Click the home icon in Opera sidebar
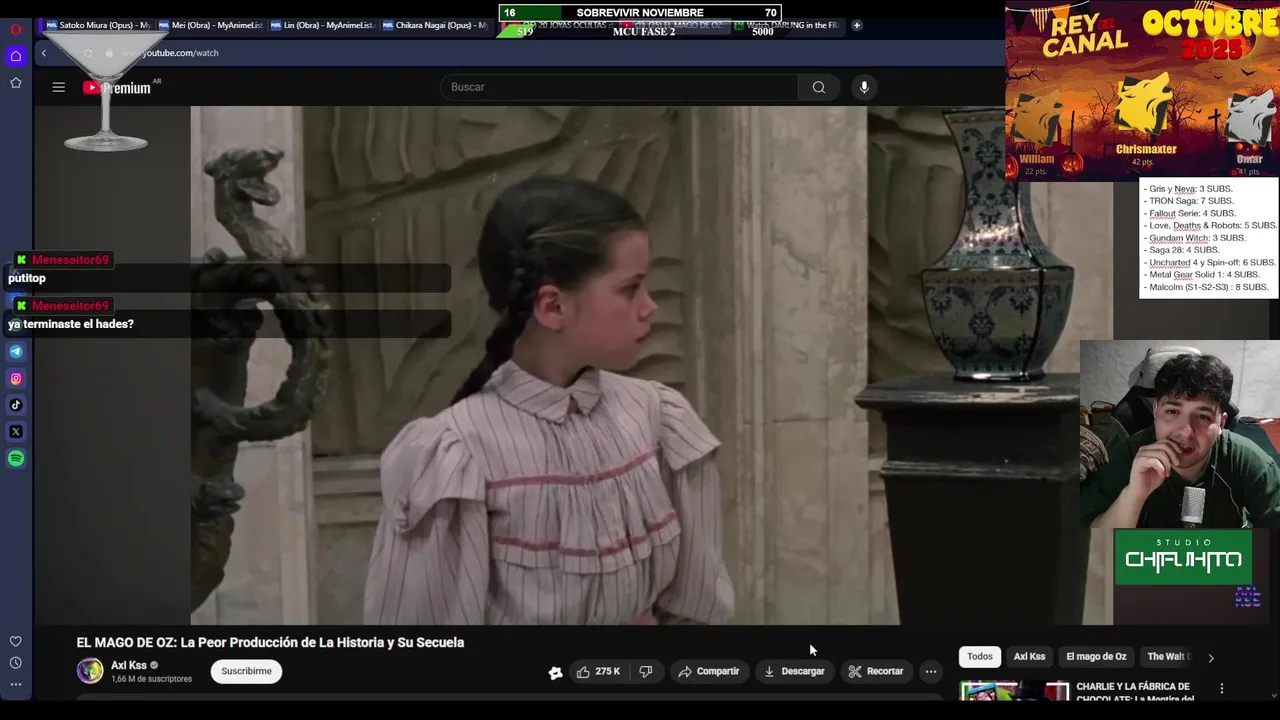Screen dimensions: 1280x720 click(16, 56)
